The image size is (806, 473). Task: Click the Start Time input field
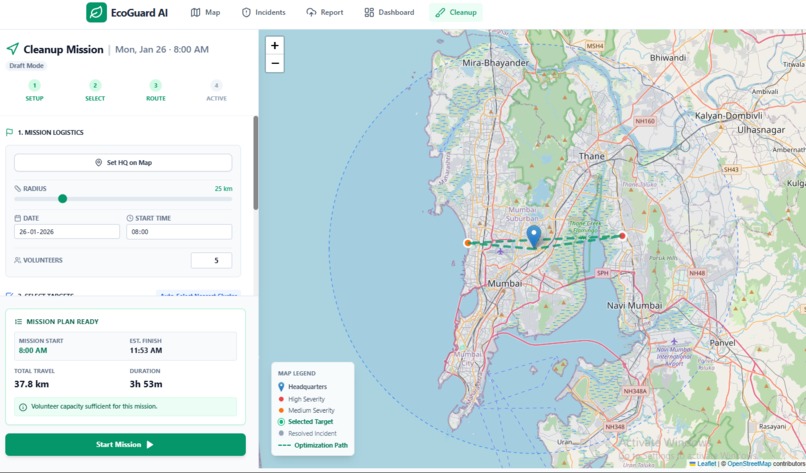point(179,232)
